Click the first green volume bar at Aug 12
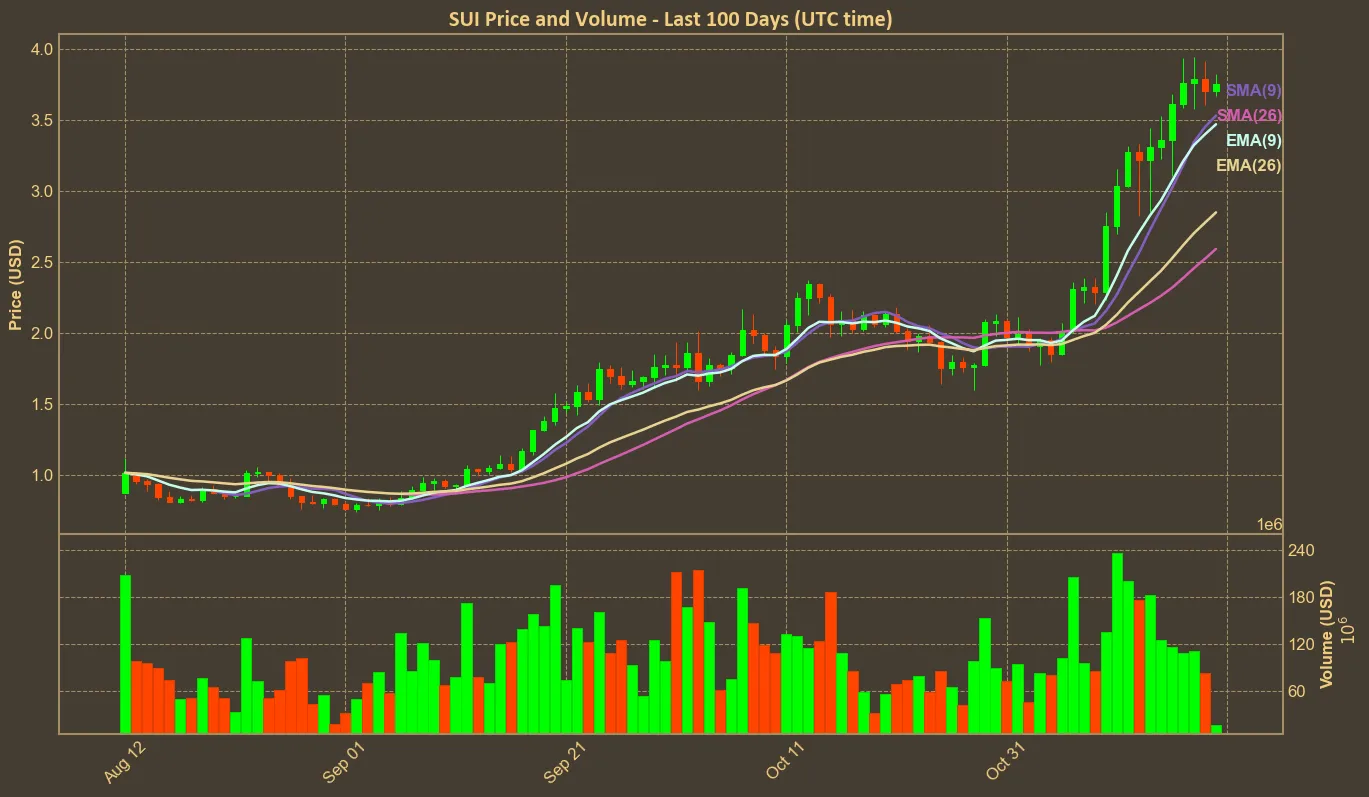 tap(125, 654)
